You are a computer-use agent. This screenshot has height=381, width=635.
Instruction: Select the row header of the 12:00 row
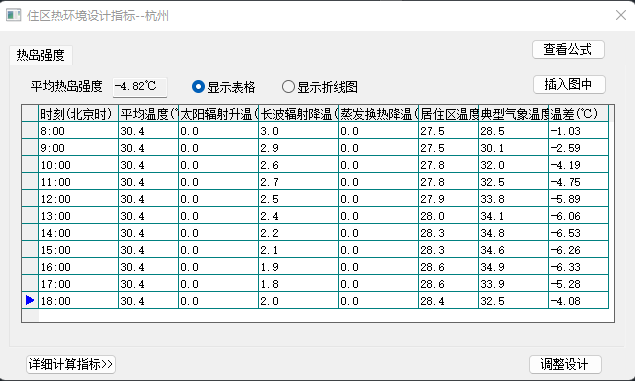30,198
